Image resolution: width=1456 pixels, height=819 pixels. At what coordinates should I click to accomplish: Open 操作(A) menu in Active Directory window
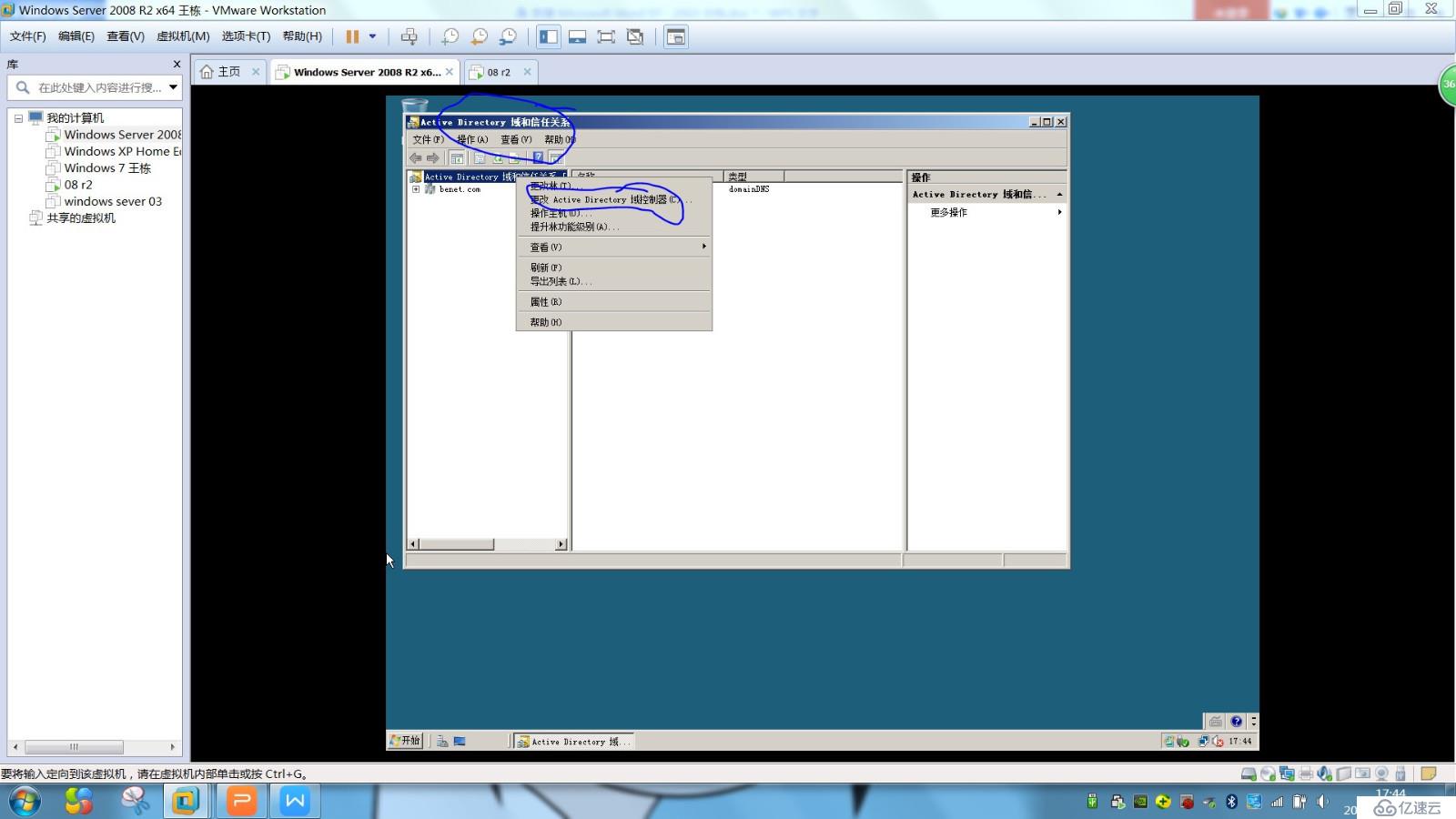472,139
